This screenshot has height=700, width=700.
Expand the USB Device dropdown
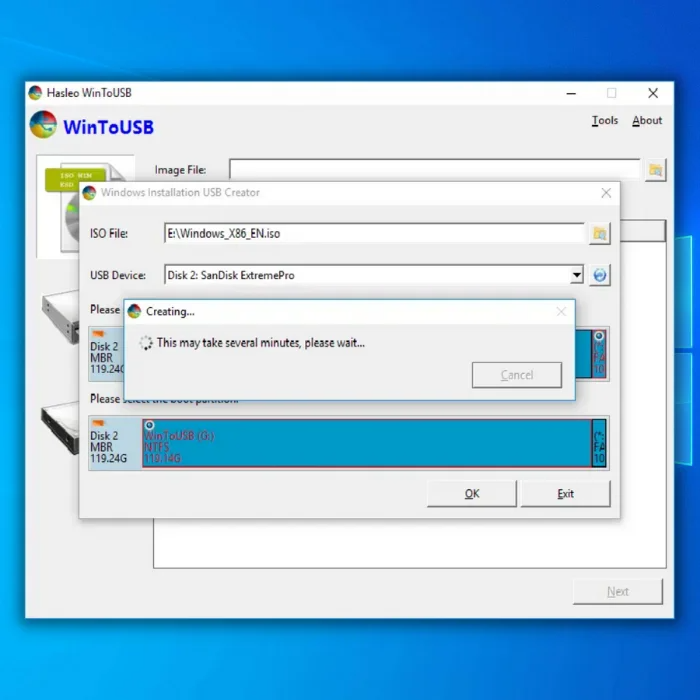pos(576,275)
